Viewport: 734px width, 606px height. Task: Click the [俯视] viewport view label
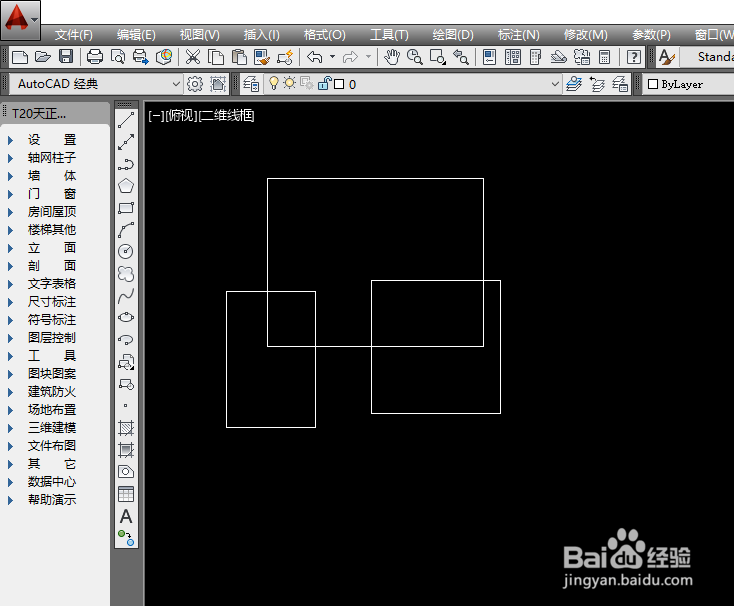pos(182,115)
